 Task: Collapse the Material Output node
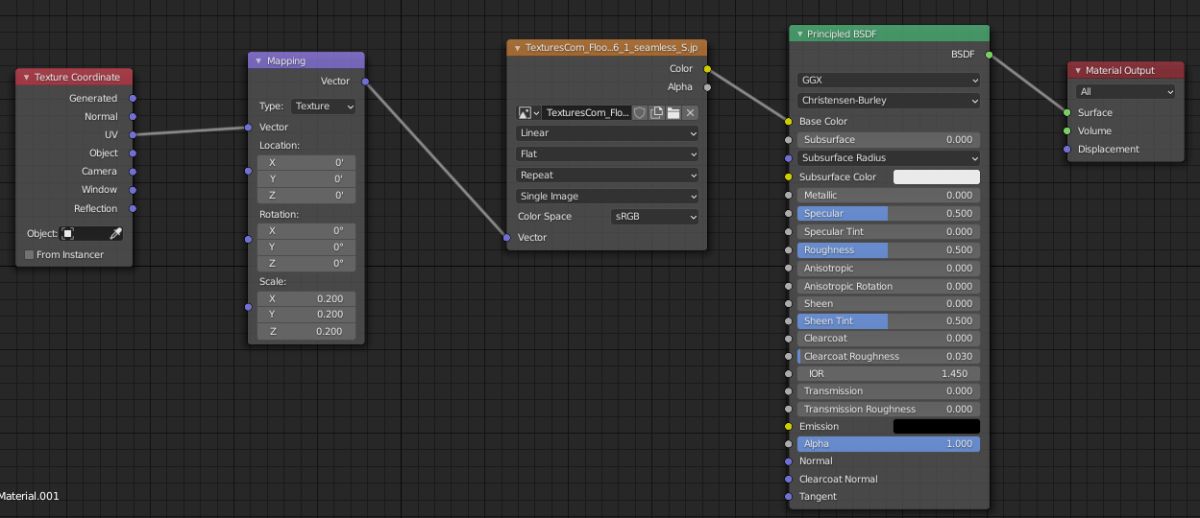(1078, 70)
